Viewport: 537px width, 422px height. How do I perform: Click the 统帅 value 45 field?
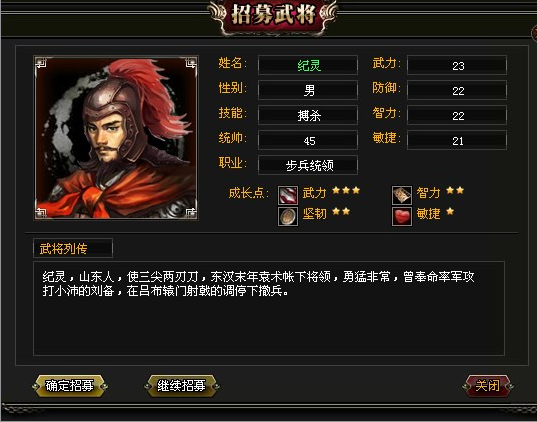(308, 140)
